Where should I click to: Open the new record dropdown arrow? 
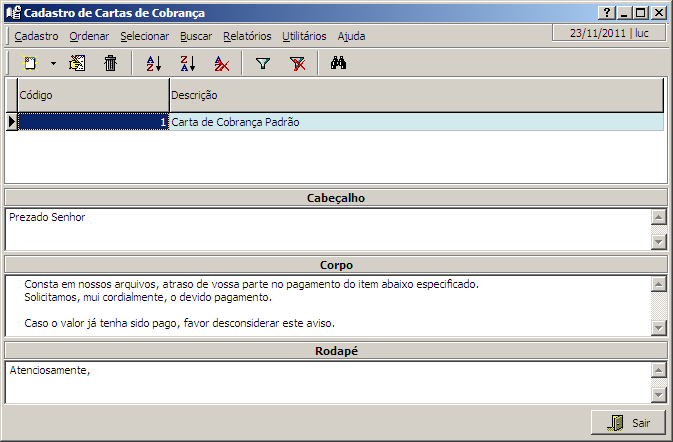pyautogui.click(x=51, y=63)
